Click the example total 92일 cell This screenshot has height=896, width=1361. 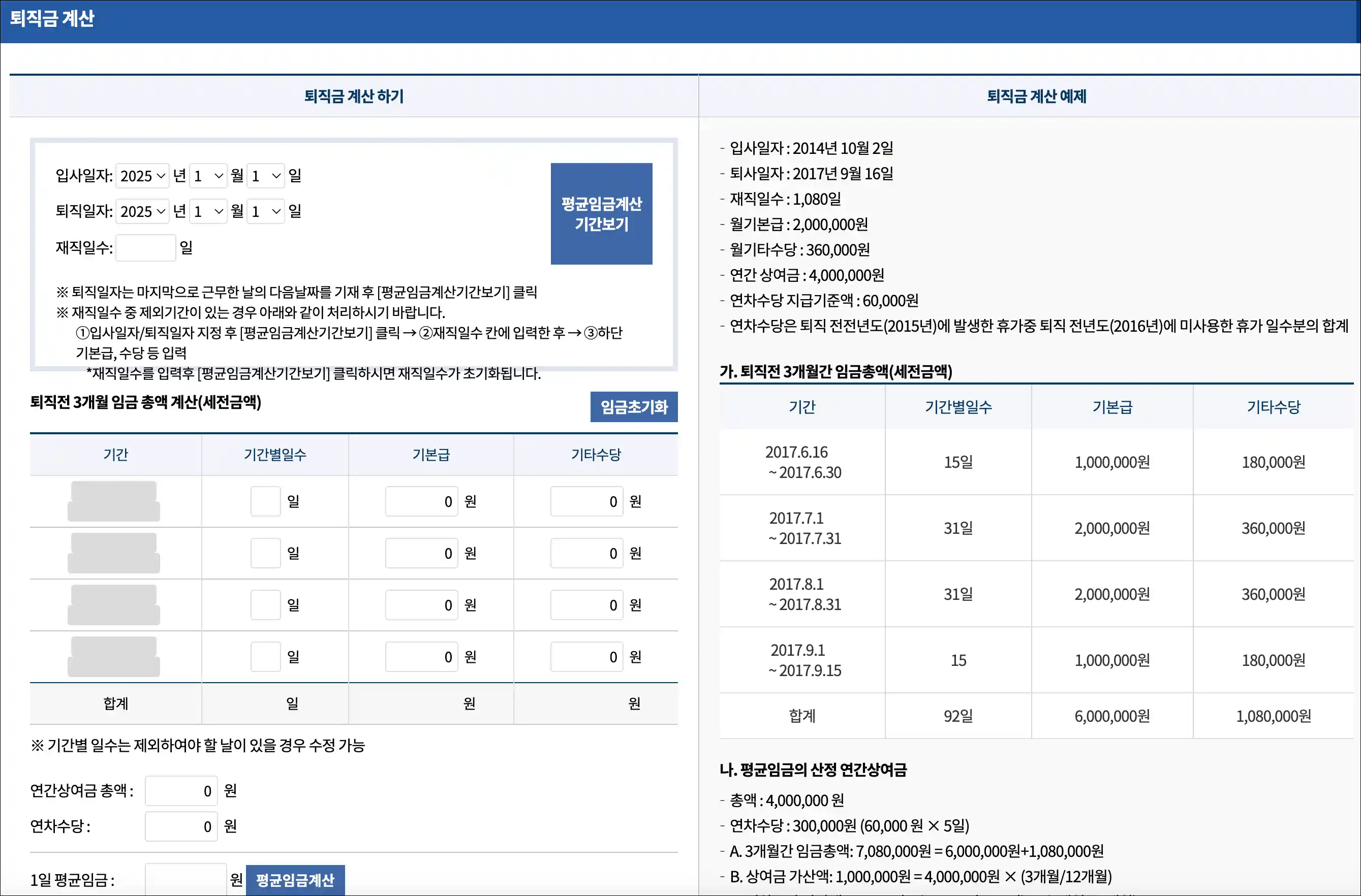(x=958, y=716)
